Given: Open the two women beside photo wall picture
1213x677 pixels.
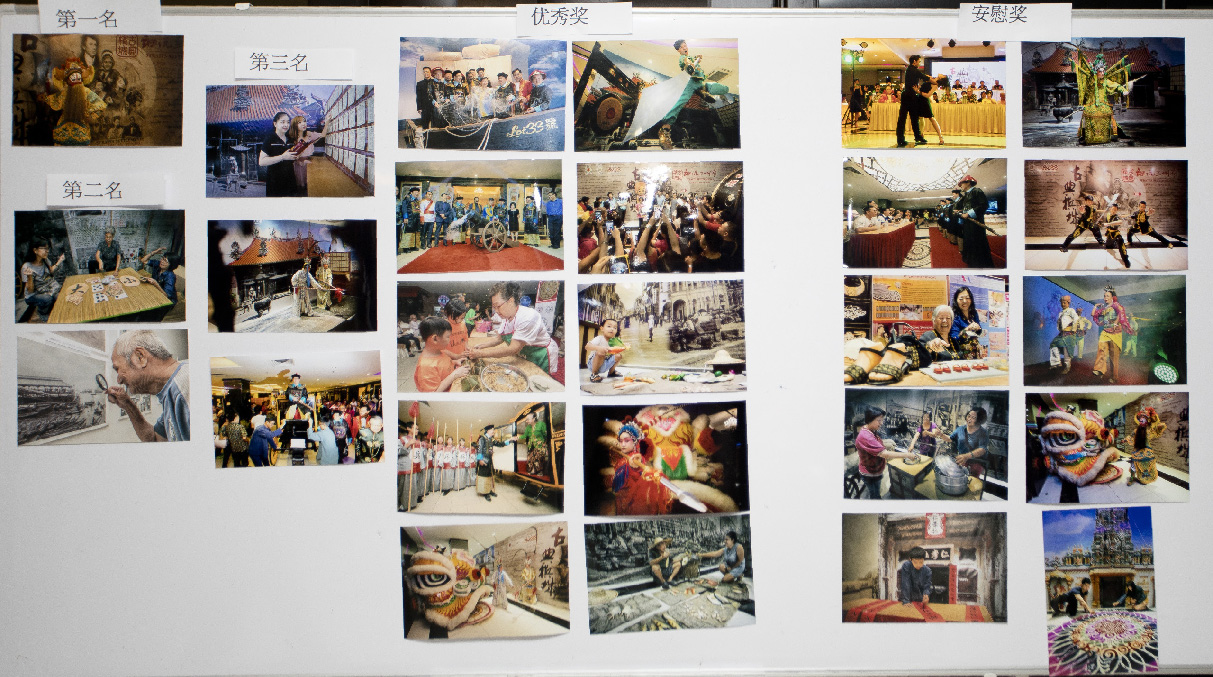Looking at the screenshot, I should (x=290, y=141).
